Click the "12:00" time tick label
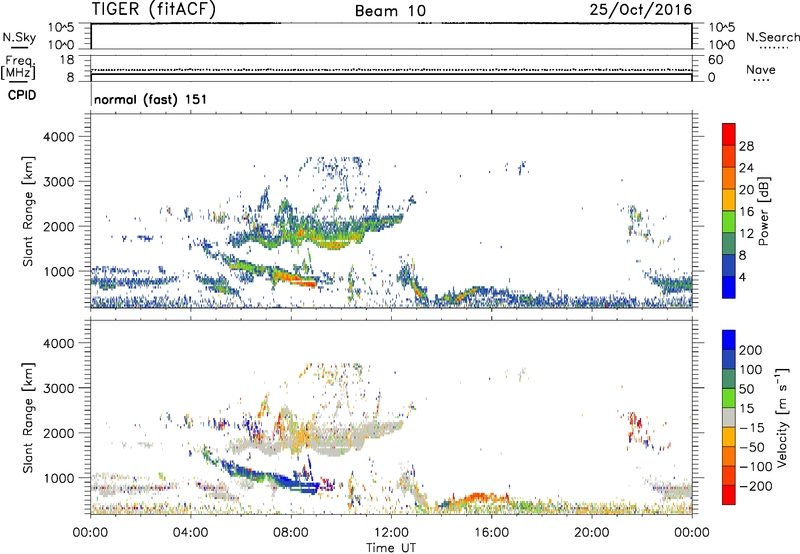Screen dimensions: 800x554 click(391, 533)
